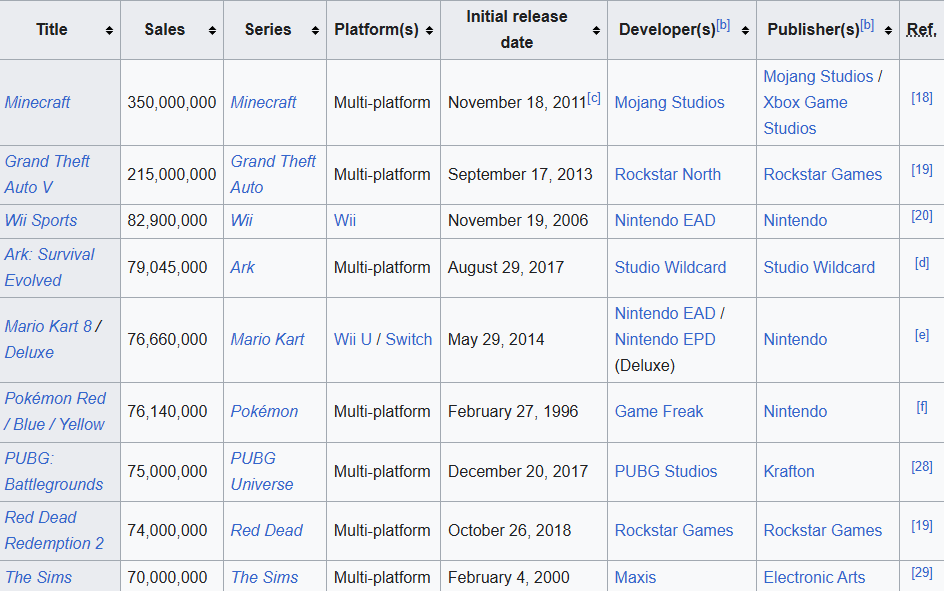Open Krafton publisher link
Image resolution: width=944 pixels, height=591 pixels.
[x=789, y=471]
